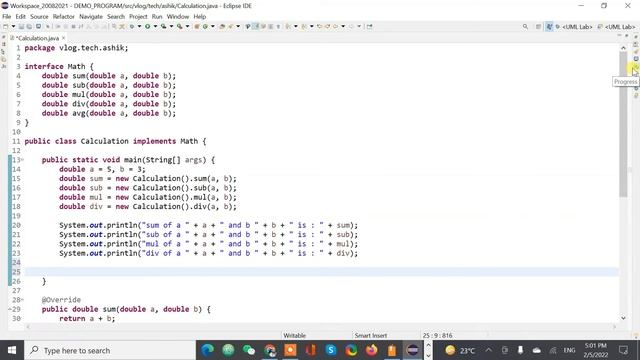Open the Run configurations dropdown arrow
640x360 pixels.
(155, 27)
